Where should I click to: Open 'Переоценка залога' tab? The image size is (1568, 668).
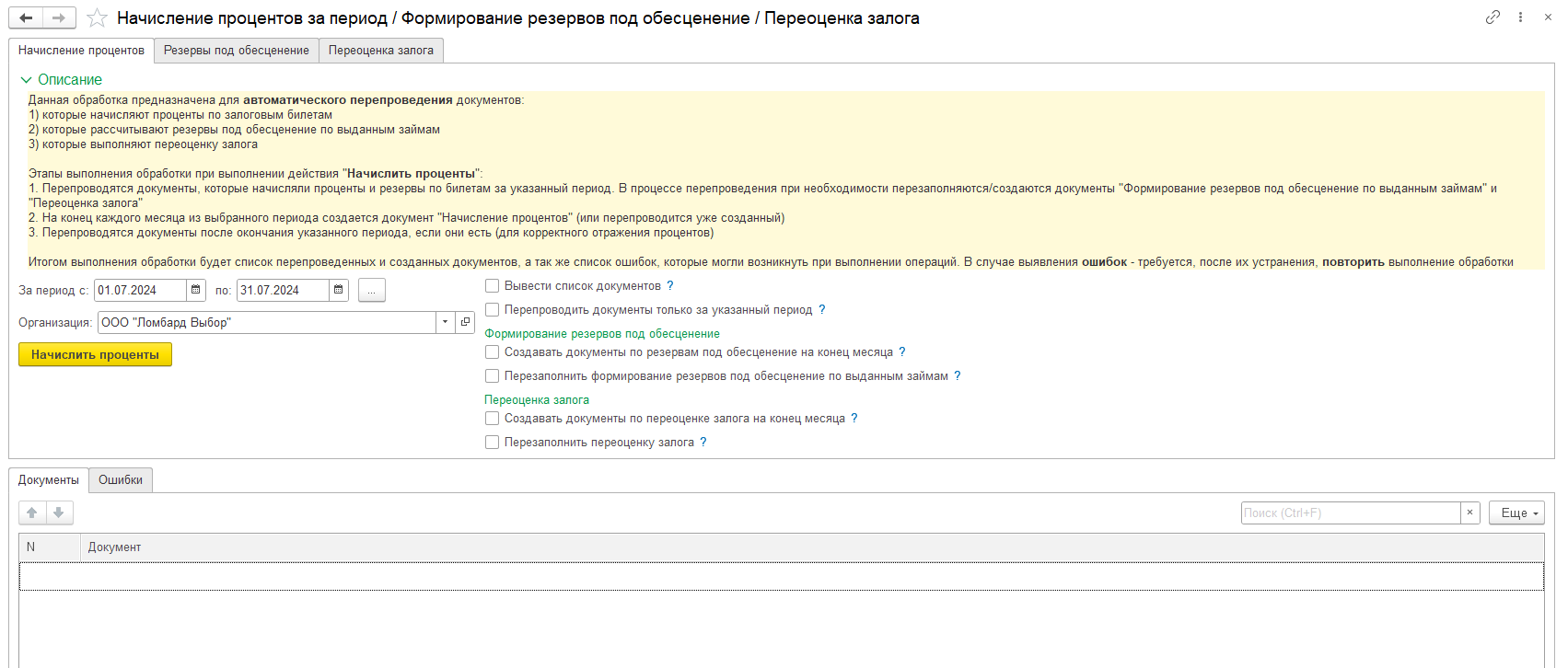tap(381, 51)
